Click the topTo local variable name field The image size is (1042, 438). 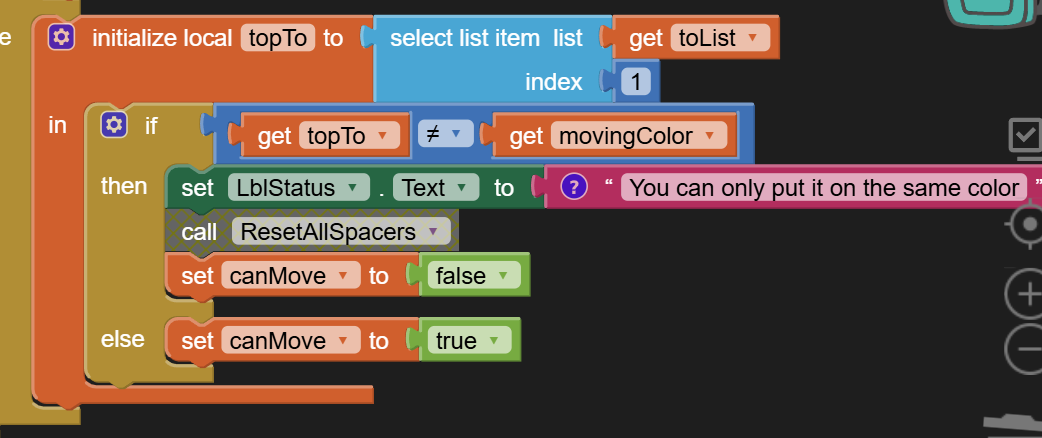pyautogui.click(x=278, y=39)
